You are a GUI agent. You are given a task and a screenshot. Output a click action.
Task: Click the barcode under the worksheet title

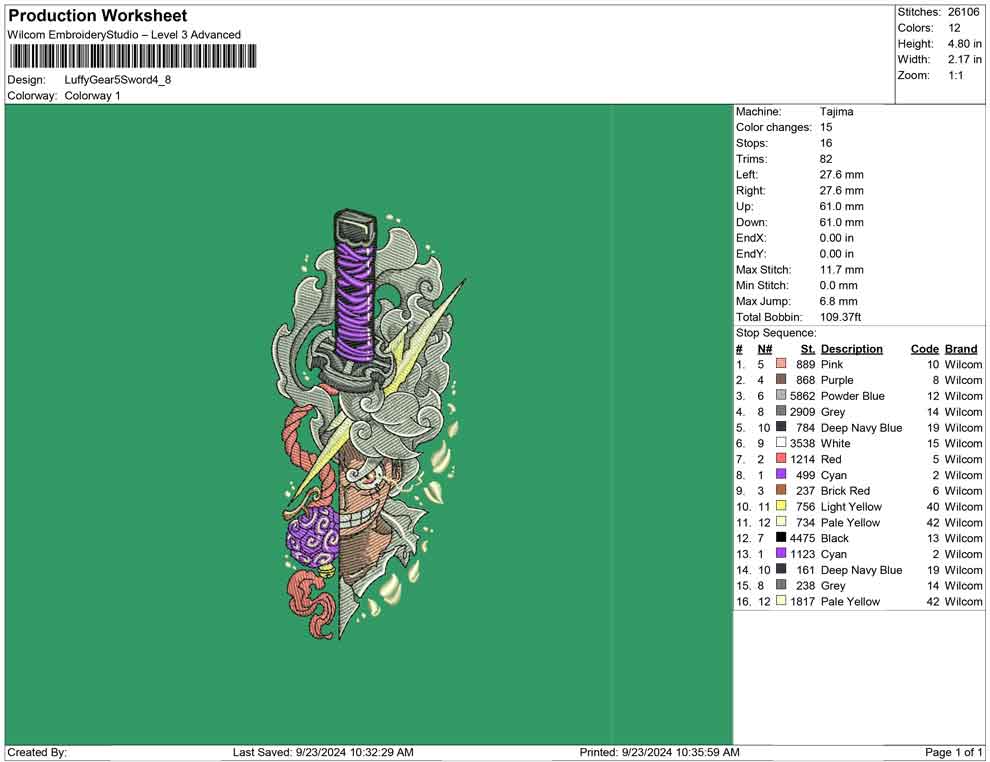pos(133,56)
